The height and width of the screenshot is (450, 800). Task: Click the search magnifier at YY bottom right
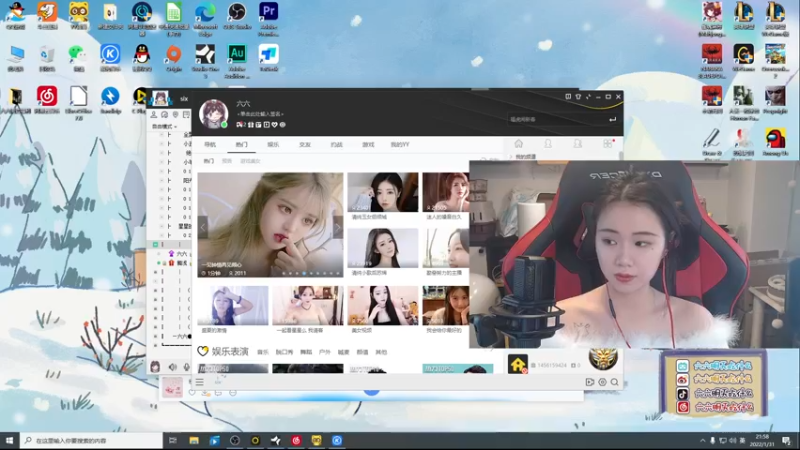[x=615, y=382]
